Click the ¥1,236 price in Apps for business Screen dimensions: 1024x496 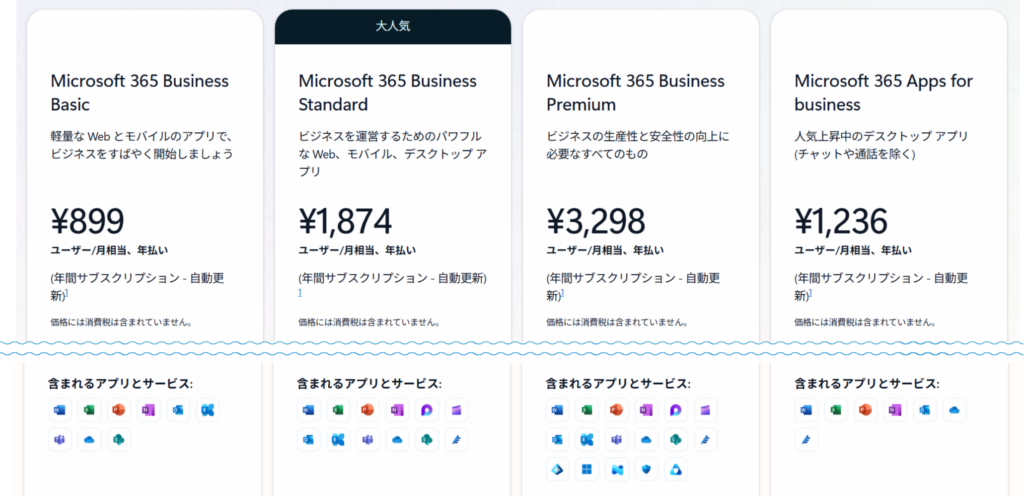tap(840, 221)
